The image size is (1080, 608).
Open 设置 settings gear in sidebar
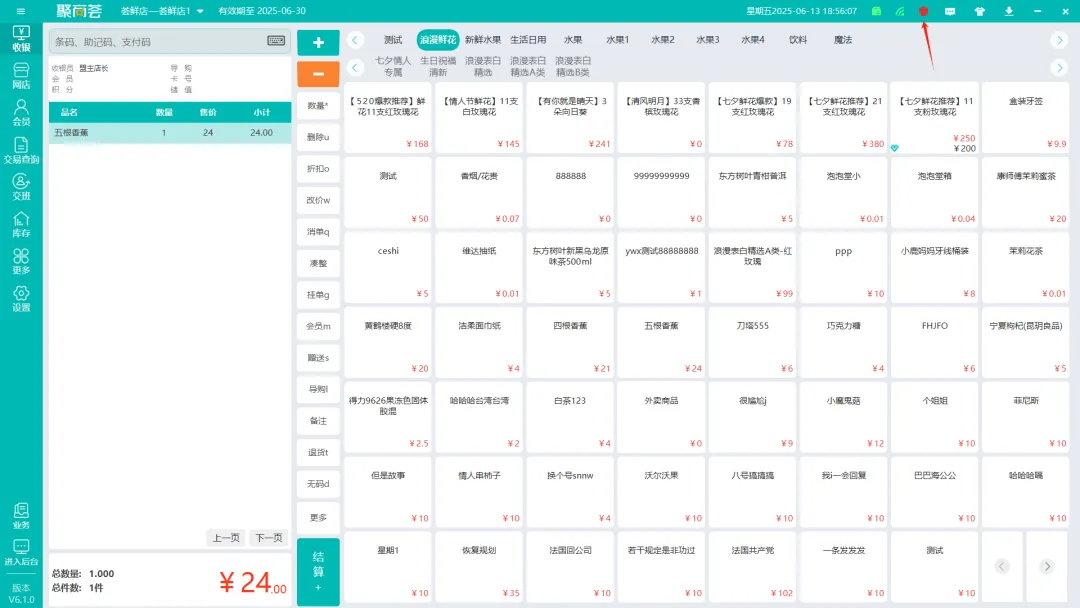pyautogui.click(x=21, y=298)
